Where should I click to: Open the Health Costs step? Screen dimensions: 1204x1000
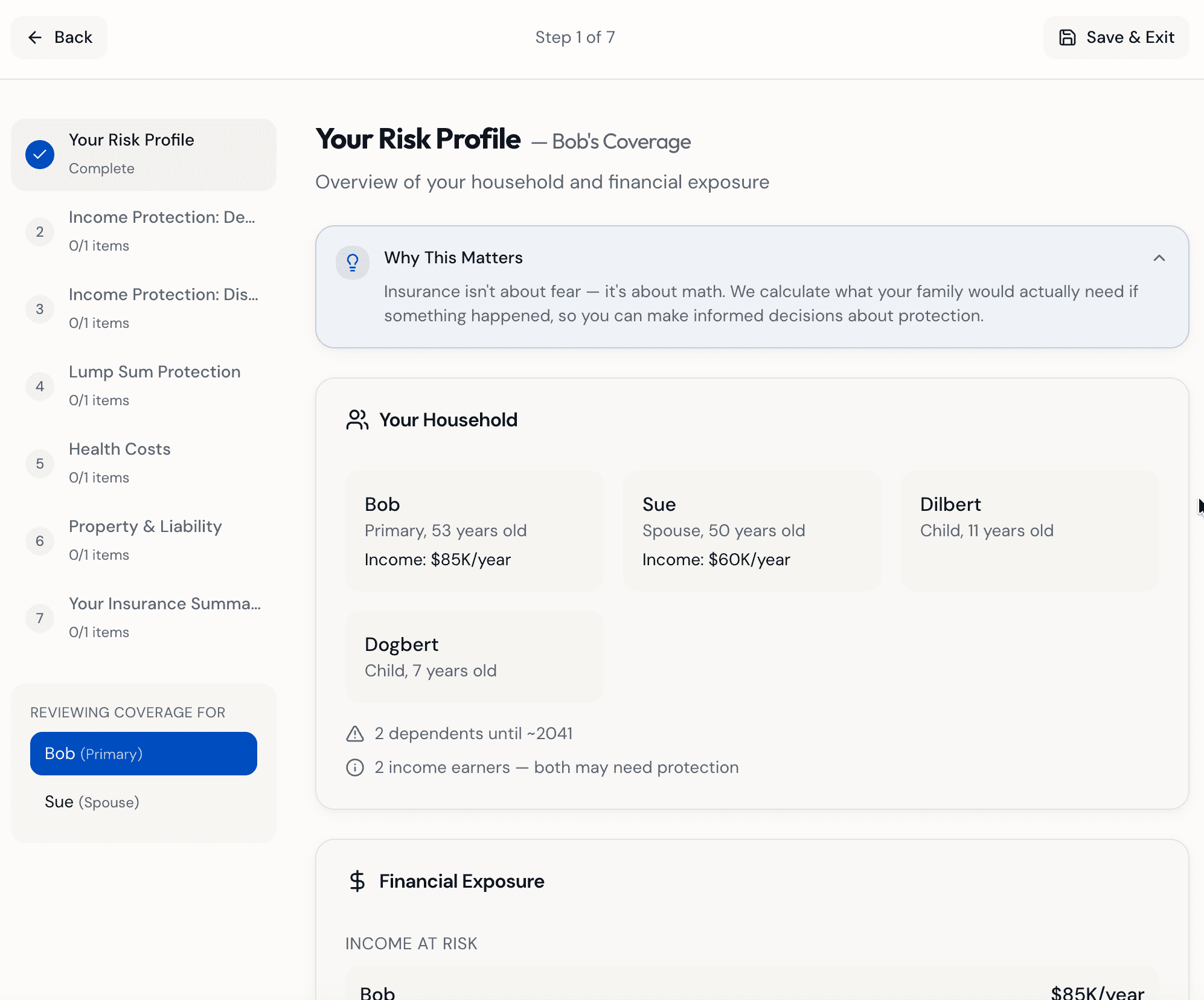point(144,463)
